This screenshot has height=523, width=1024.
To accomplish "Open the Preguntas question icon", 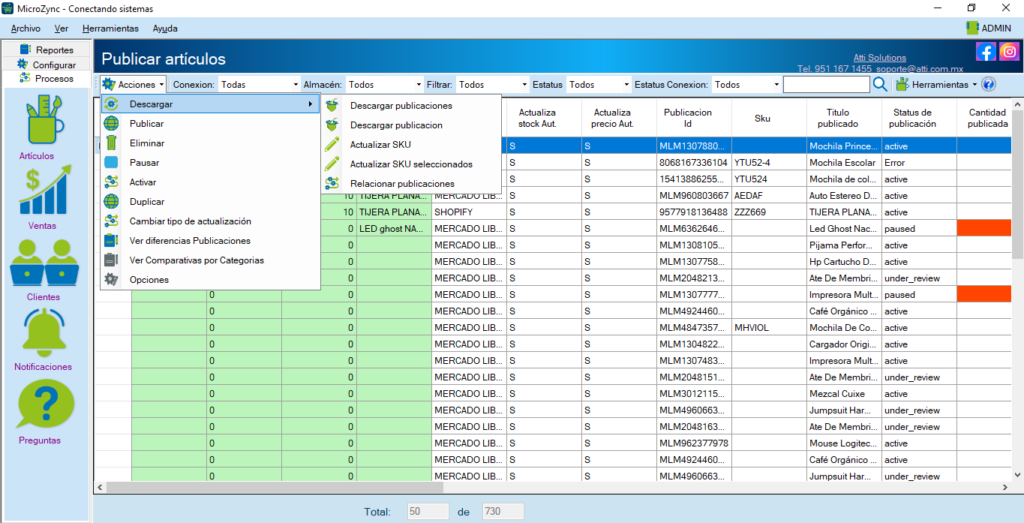I will click(45, 404).
